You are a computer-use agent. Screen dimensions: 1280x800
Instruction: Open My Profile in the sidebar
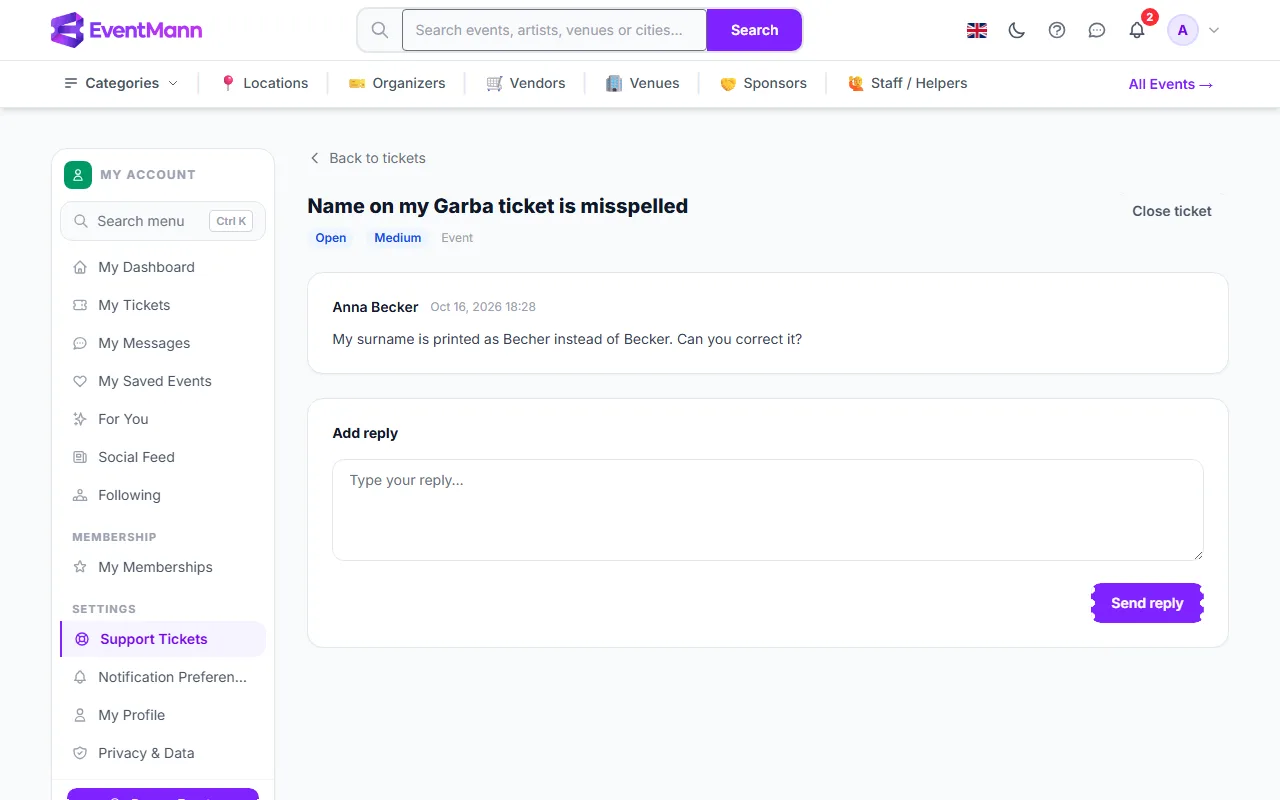(x=163, y=715)
